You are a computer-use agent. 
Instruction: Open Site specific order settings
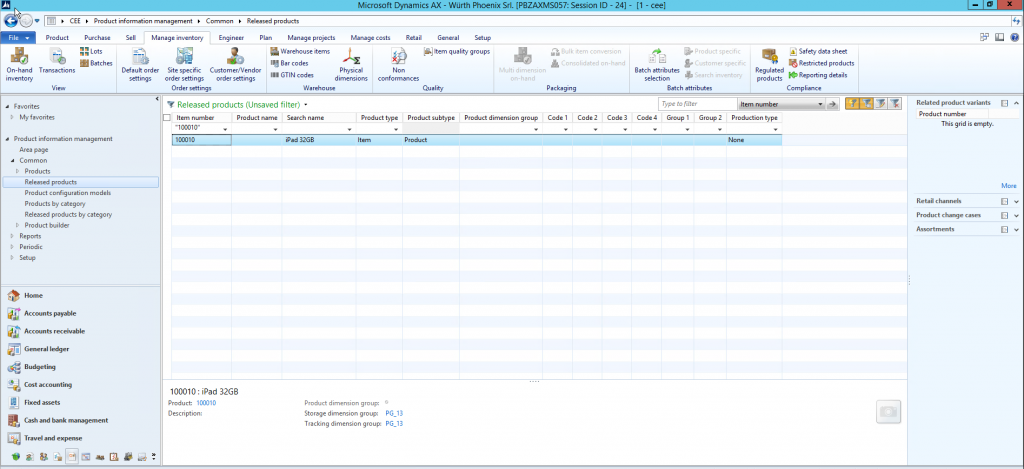(184, 65)
